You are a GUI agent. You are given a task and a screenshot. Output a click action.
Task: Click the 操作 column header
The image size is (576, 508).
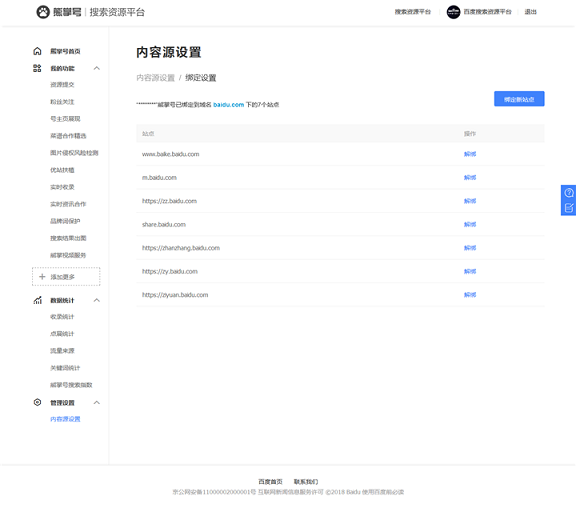tap(470, 134)
